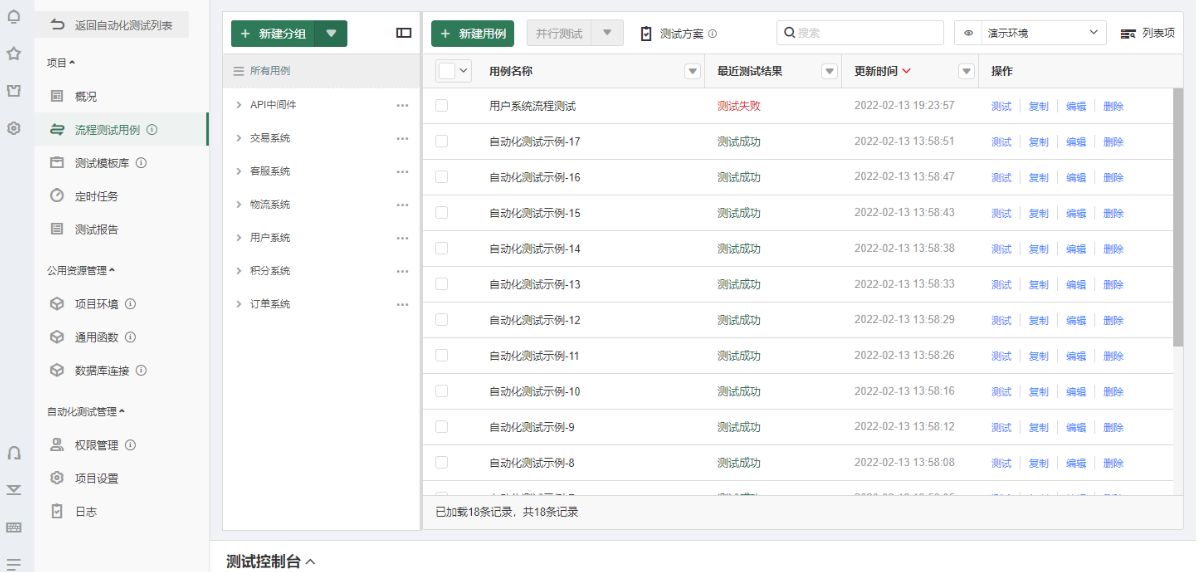Check the box for 用户系统流程测试
This screenshot has height=572, width=1198.
point(442,106)
